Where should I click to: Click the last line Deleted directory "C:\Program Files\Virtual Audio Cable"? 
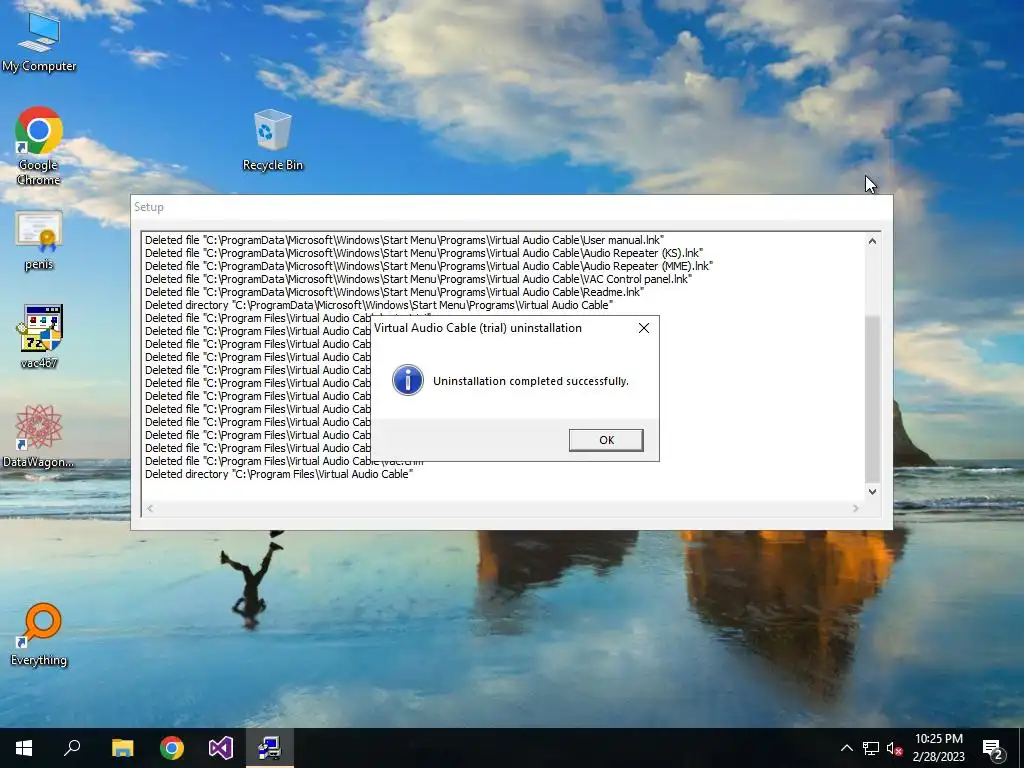tap(279, 474)
